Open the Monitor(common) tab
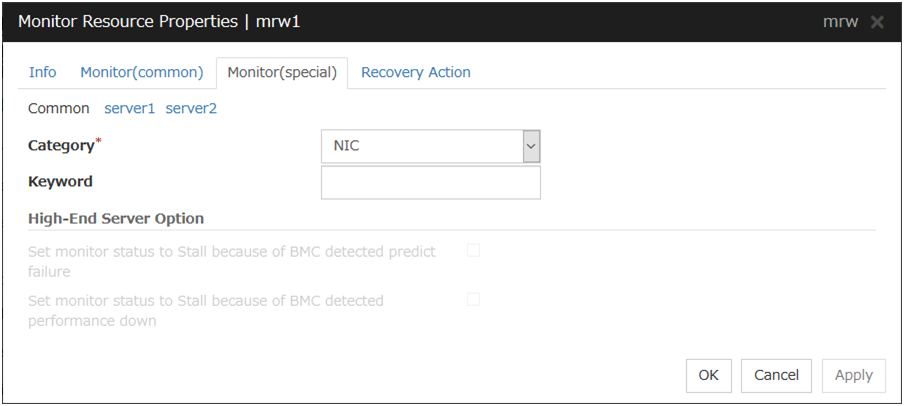This screenshot has height=406, width=904. 142,72
